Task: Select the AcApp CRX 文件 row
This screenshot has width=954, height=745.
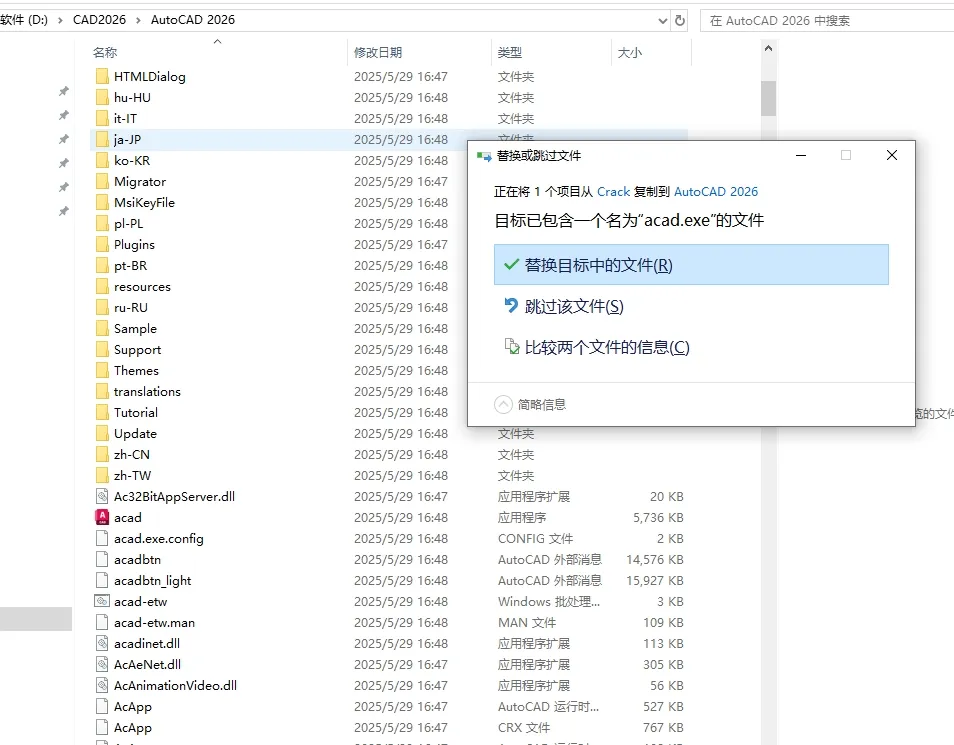Action: tap(389, 727)
